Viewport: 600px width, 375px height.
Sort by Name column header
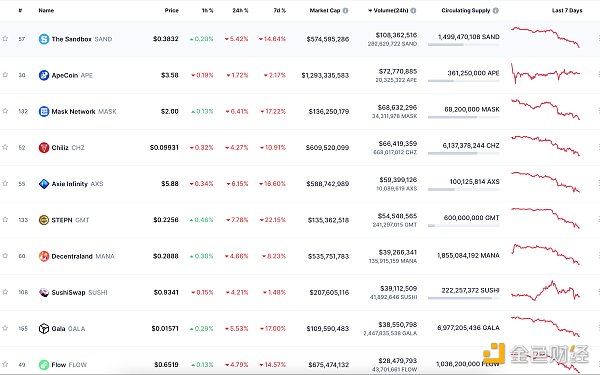pyautogui.click(x=46, y=11)
